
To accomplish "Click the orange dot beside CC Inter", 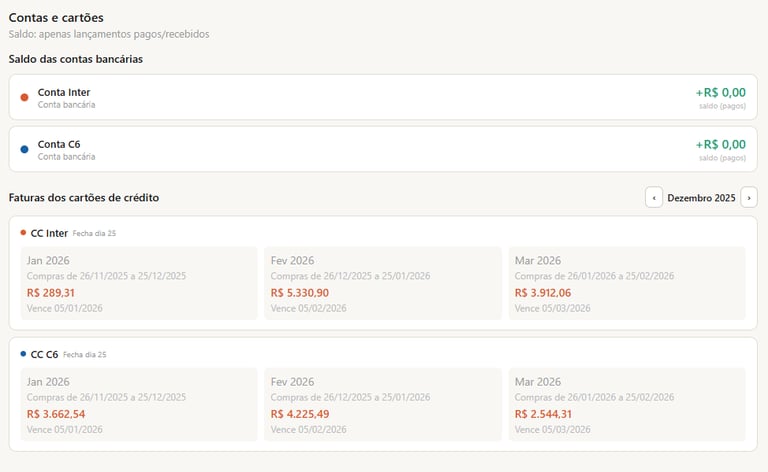I will tap(23, 233).
